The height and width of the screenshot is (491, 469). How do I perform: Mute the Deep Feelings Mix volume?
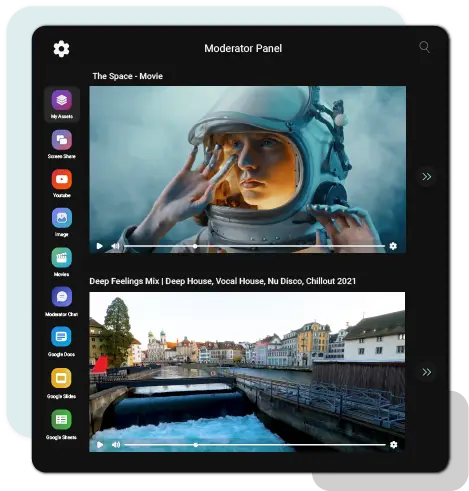click(x=116, y=445)
